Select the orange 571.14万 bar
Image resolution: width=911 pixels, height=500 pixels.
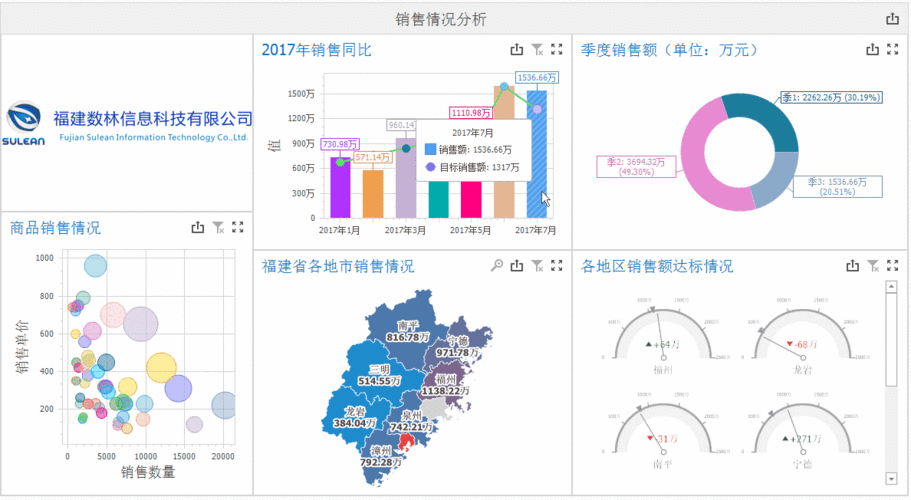tap(373, 194)
